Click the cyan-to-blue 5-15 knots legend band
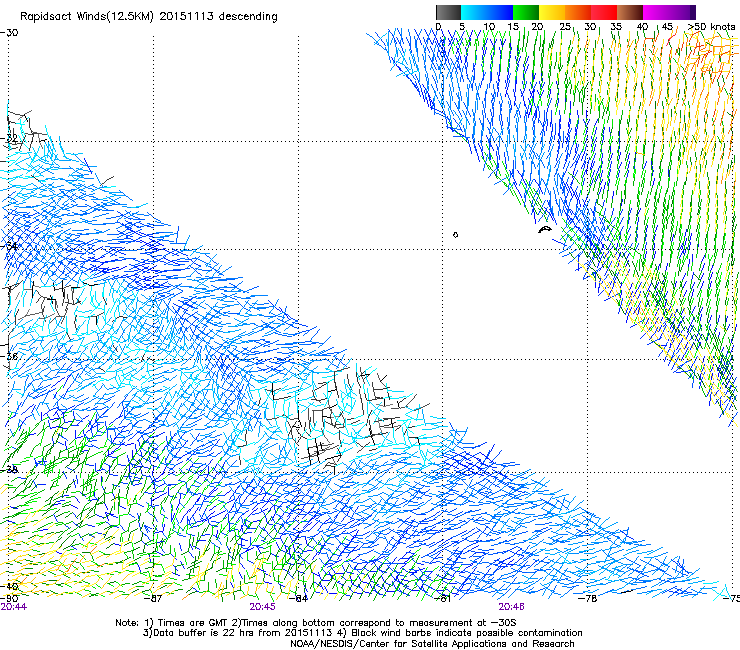This screenshot has width=740, height=650. pyautogui.click(x=487, y=12)
